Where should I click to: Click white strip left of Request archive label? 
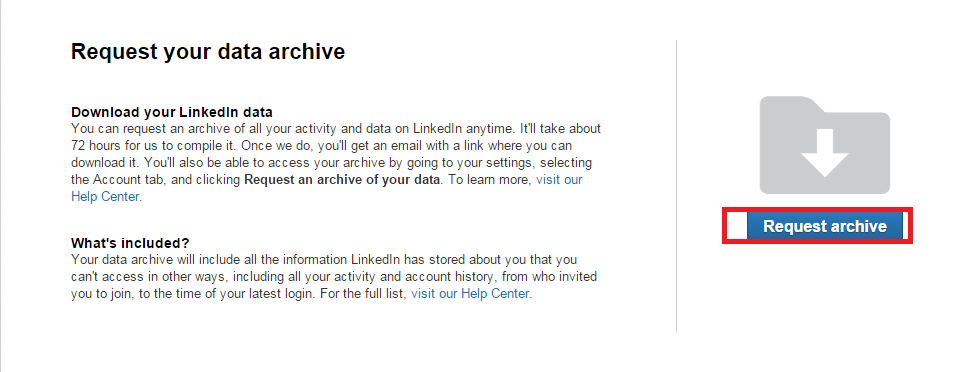[737, 226]
